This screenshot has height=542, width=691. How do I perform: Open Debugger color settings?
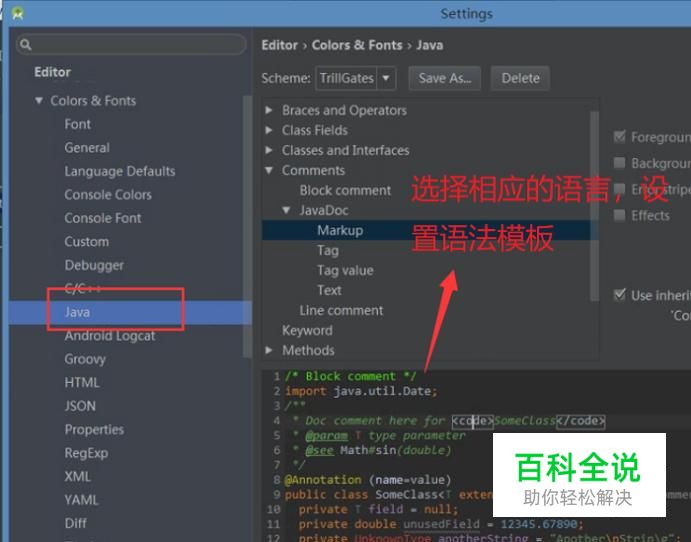(94, 265)
